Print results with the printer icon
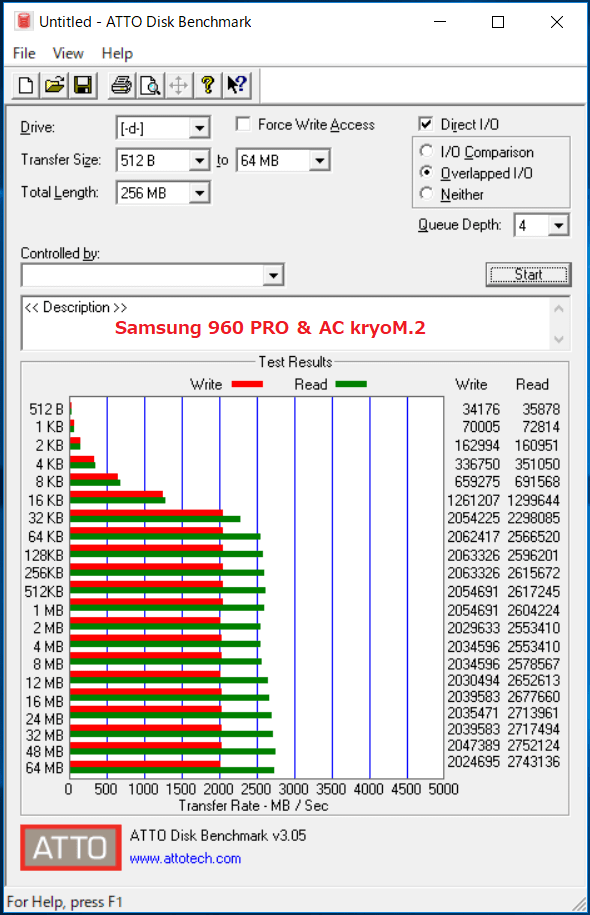Viewport: 590px width, 915px height. [121, 85]
